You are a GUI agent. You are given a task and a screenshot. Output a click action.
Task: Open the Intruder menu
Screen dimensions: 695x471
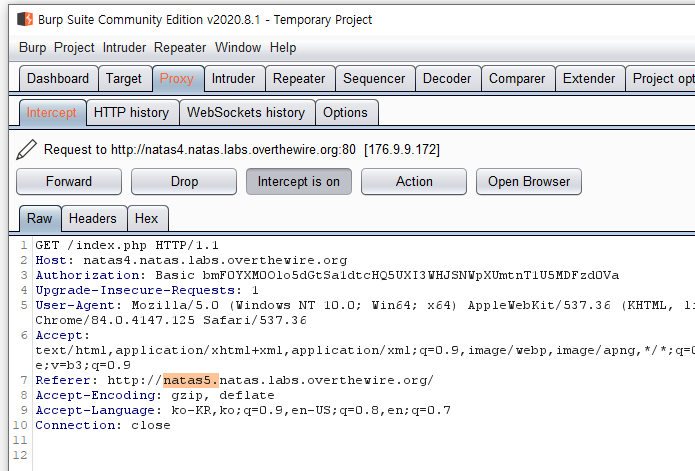pos(124,47)
